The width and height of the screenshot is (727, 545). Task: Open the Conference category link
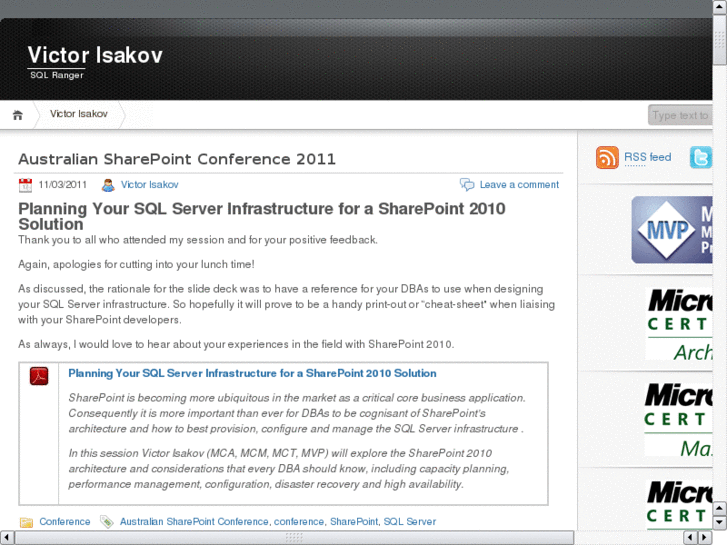65,522
